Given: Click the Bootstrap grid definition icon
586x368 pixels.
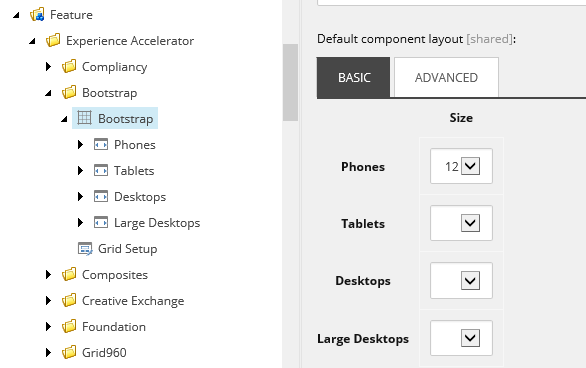Looking at the screenshot, I should coord(84,118).
